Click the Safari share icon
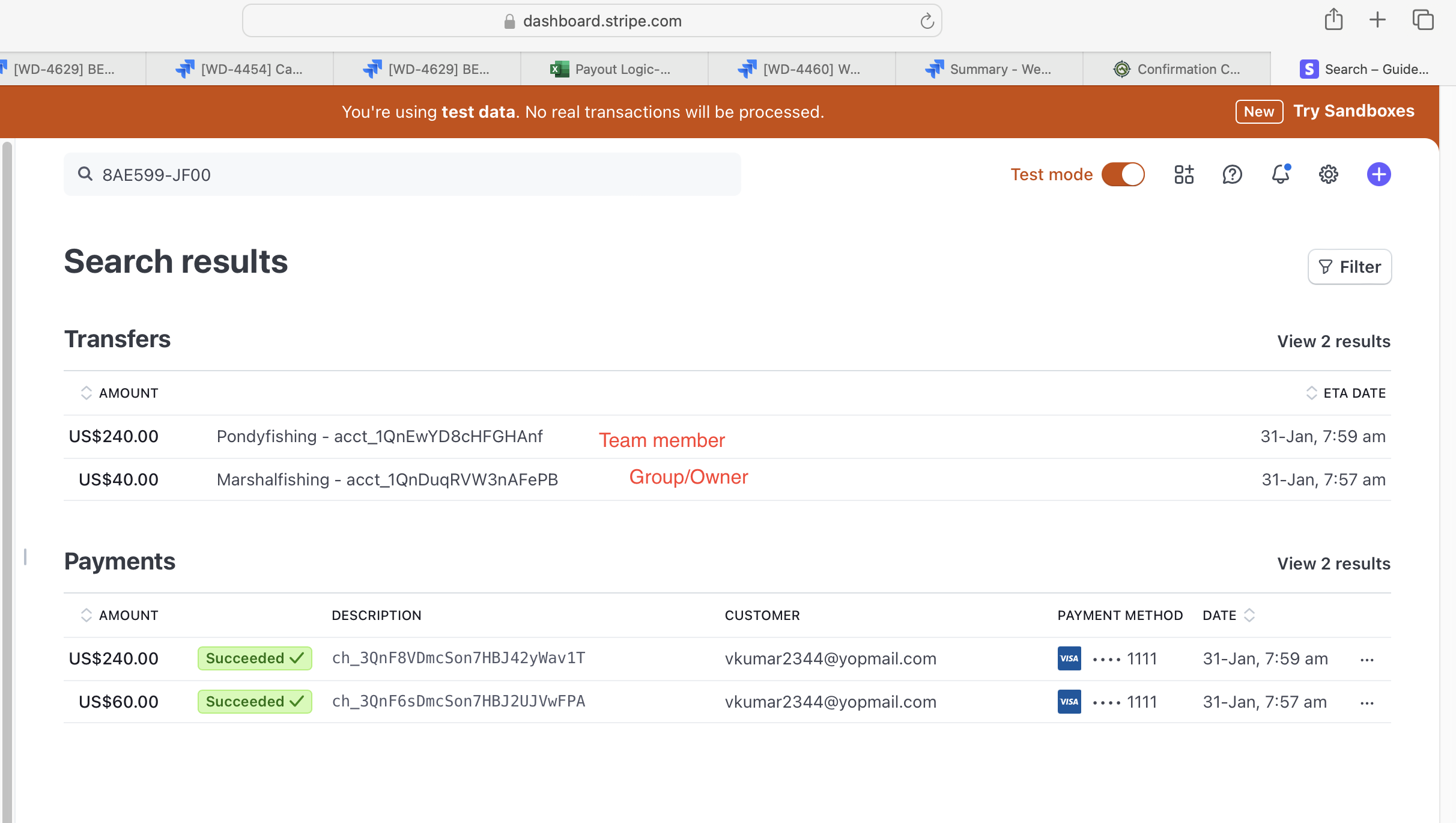 [1333, 20]
